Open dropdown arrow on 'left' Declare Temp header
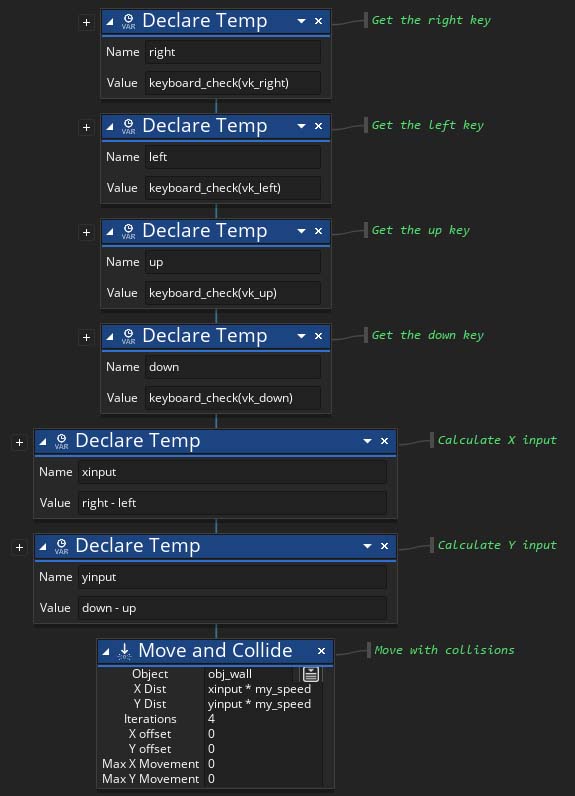This screenshot has height=796, width=575. pos(301,126)
